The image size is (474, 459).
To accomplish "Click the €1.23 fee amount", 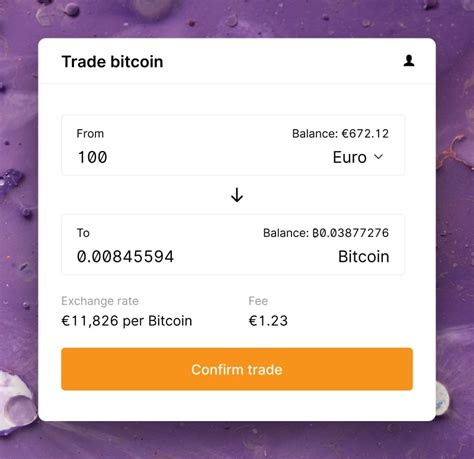I will [268, 321].
